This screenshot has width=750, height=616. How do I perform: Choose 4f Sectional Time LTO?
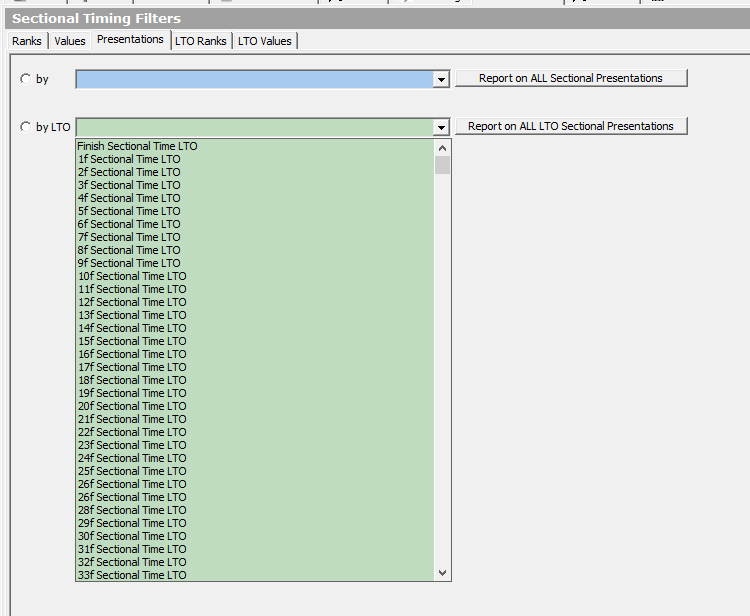pos(255,198)
